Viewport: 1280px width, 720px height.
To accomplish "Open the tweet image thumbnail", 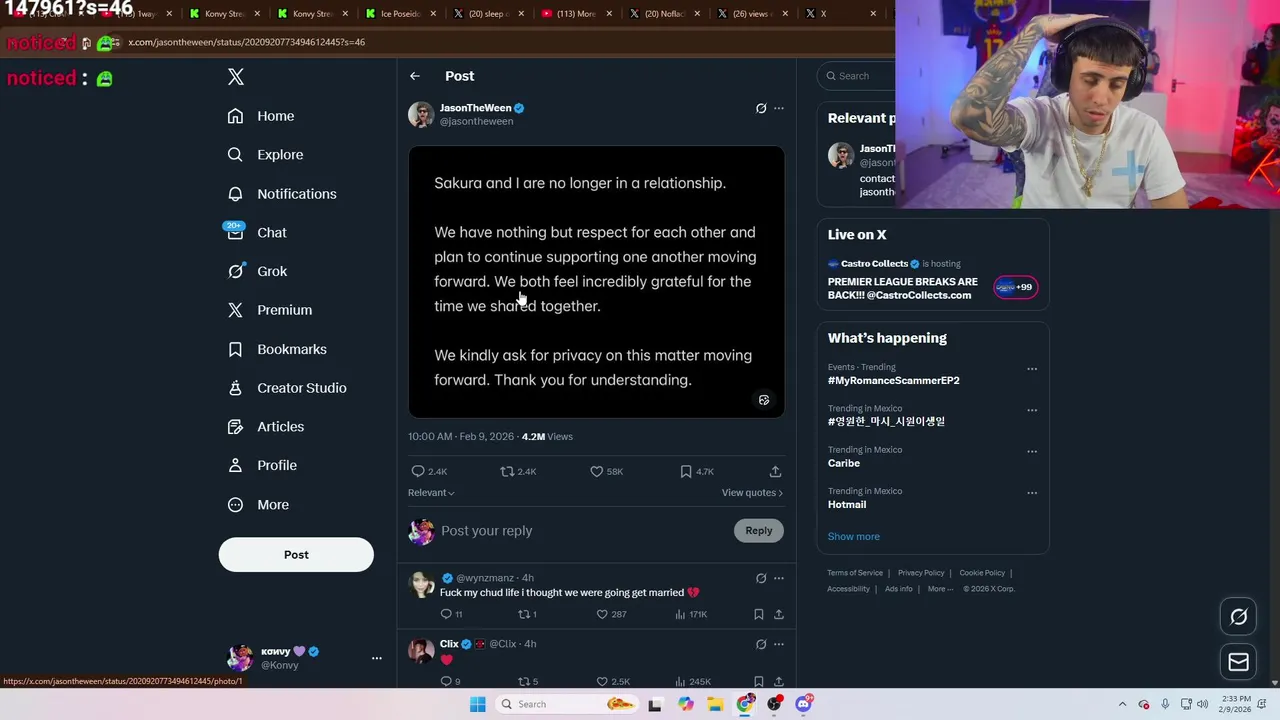I will point(596,282).
